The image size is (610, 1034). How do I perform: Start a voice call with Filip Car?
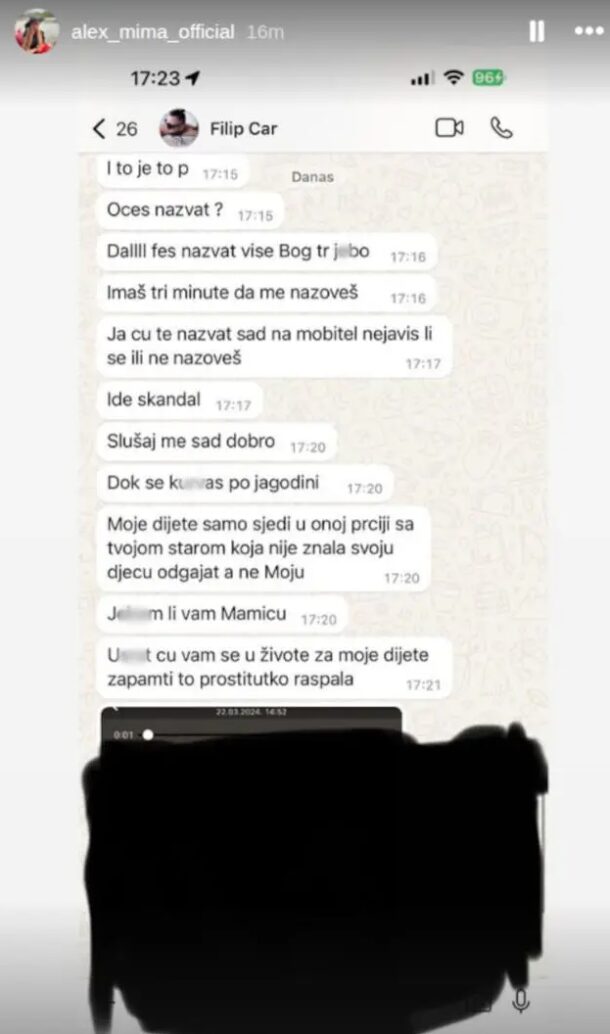(x=501, y=128)
